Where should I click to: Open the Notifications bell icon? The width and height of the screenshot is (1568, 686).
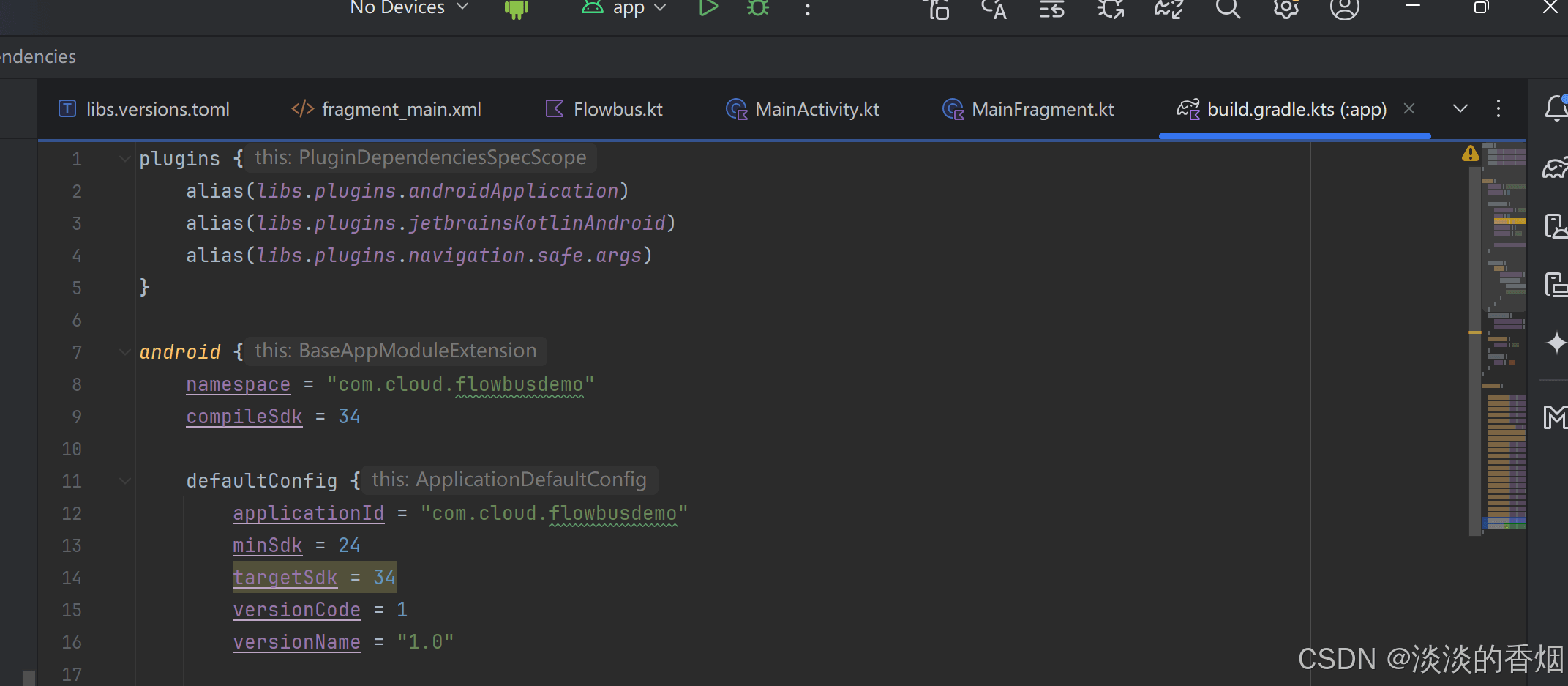pos(1556,108)
